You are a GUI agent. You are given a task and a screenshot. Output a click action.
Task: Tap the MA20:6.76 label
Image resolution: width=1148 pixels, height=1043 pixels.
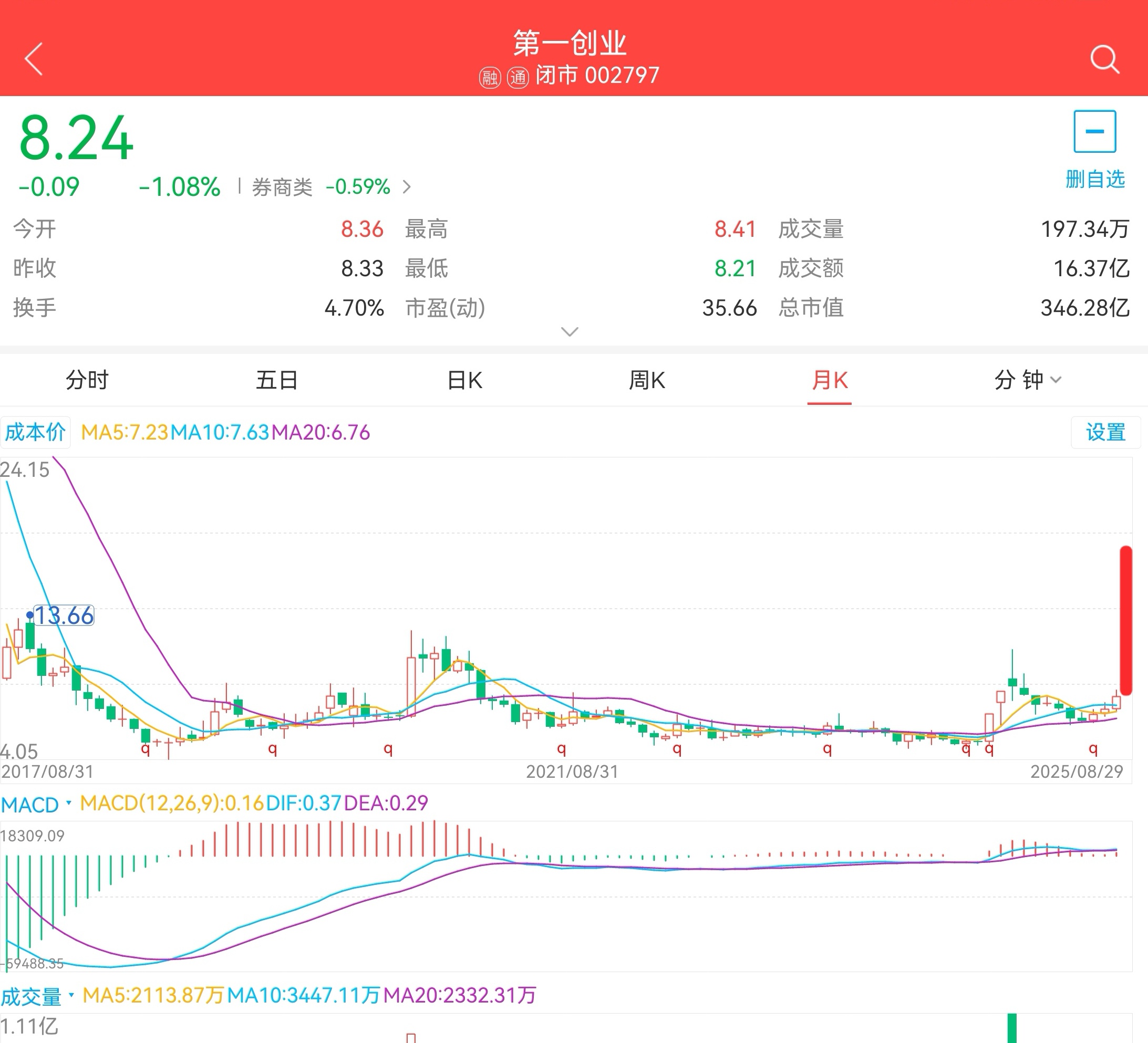pyautogui.click(x=320, y=432)
